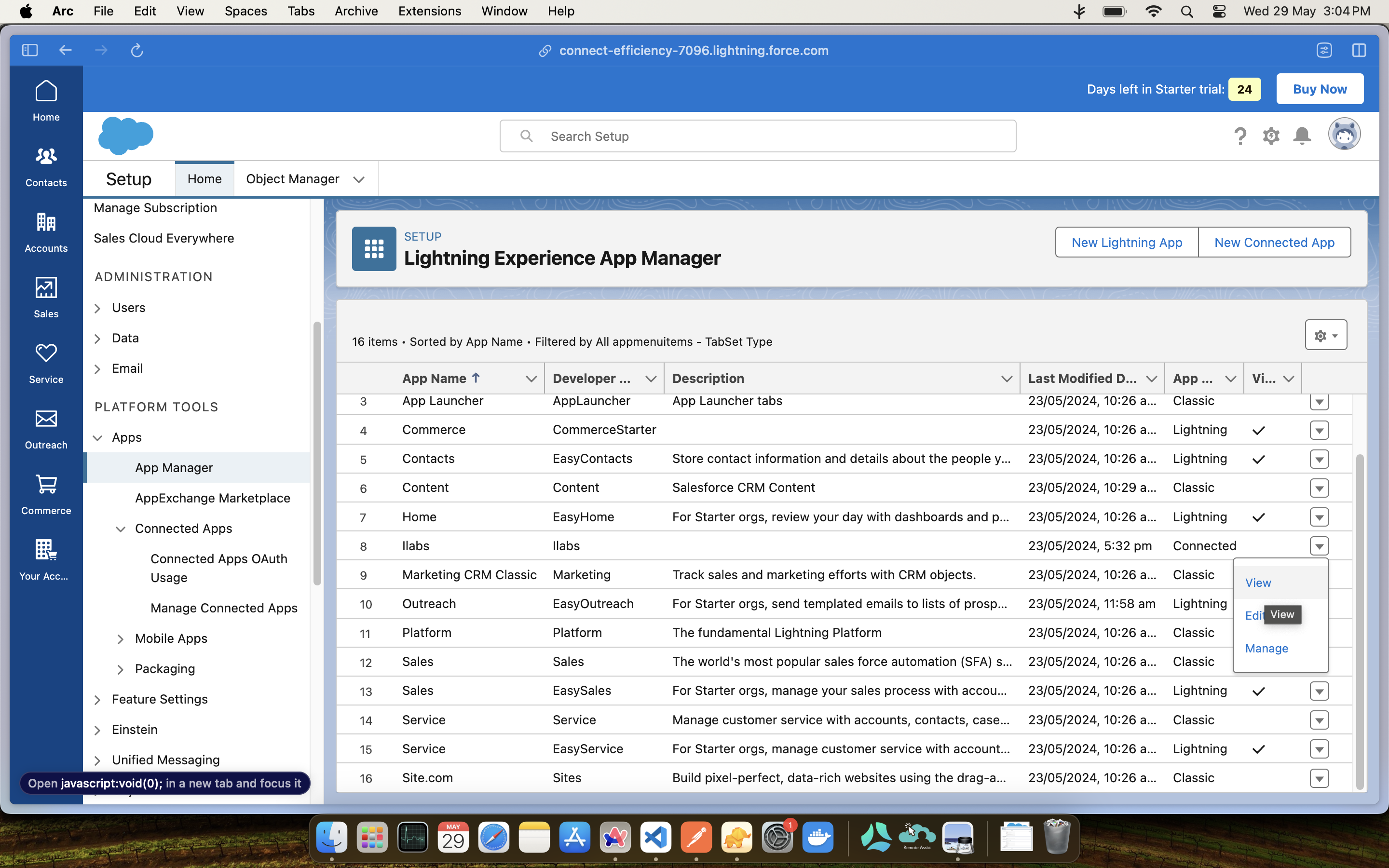The image size is (1389, 868).
Task: Click the Search Setup input field
Action: 758,136
